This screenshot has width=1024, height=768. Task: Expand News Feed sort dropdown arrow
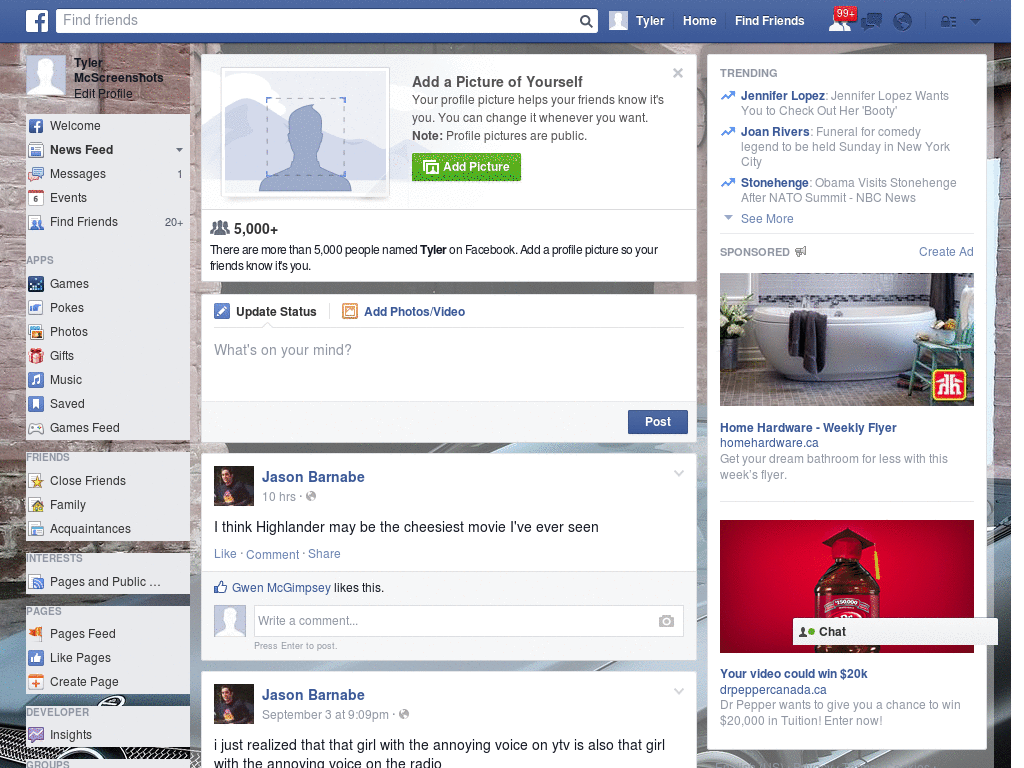[x=179, y=150]
